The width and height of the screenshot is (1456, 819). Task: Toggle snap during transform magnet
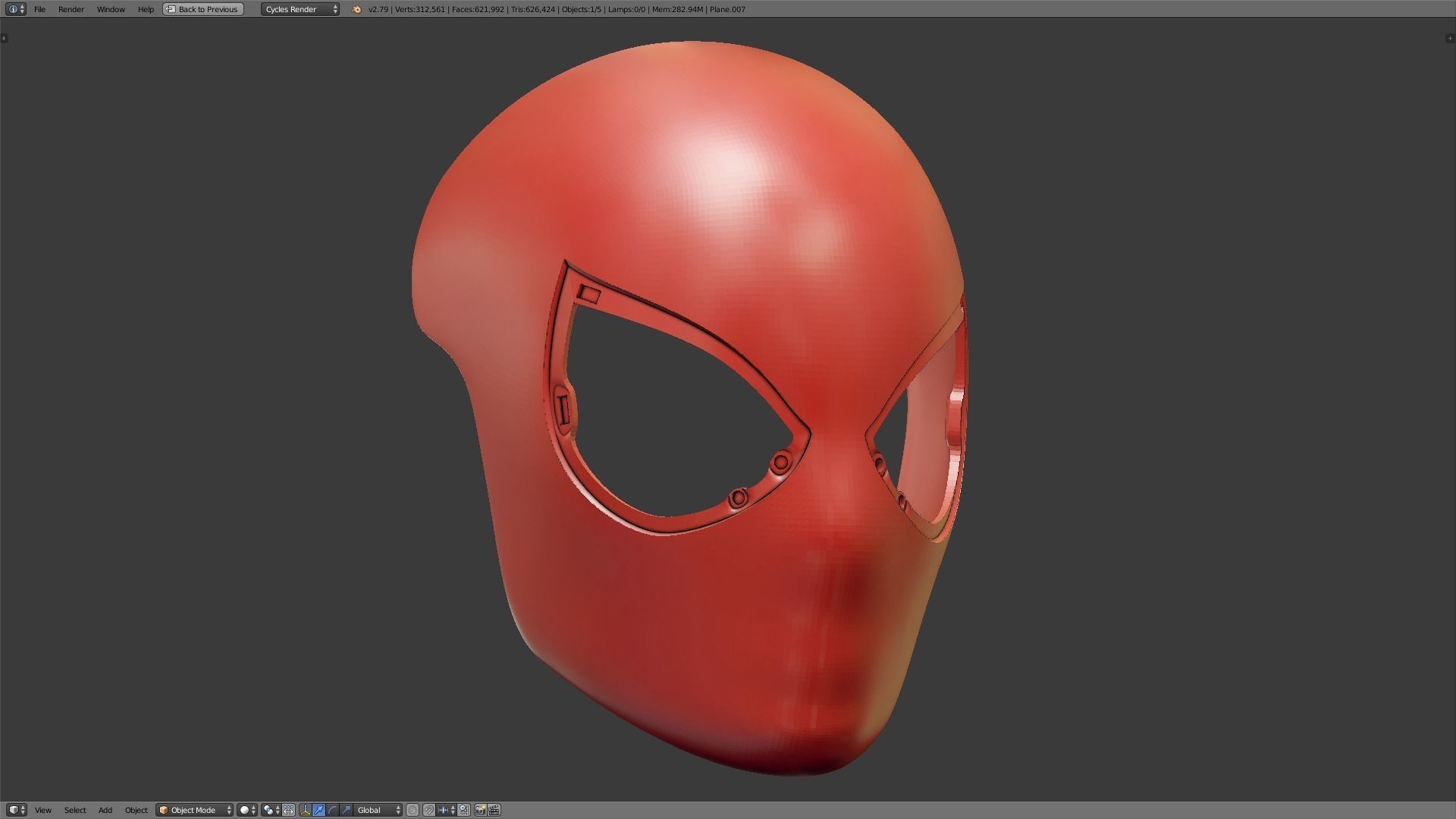point(429,810)
